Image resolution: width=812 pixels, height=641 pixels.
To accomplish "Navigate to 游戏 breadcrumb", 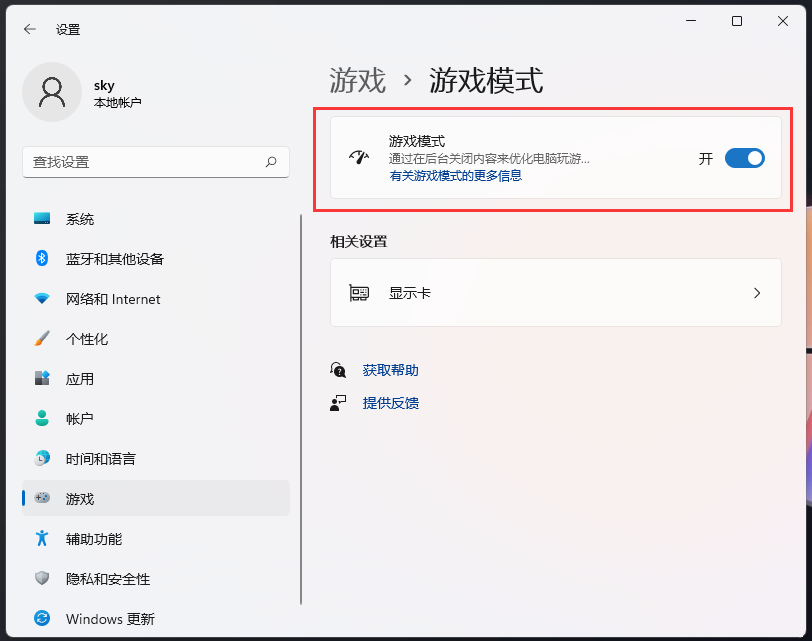I will [x=355, y=81].
